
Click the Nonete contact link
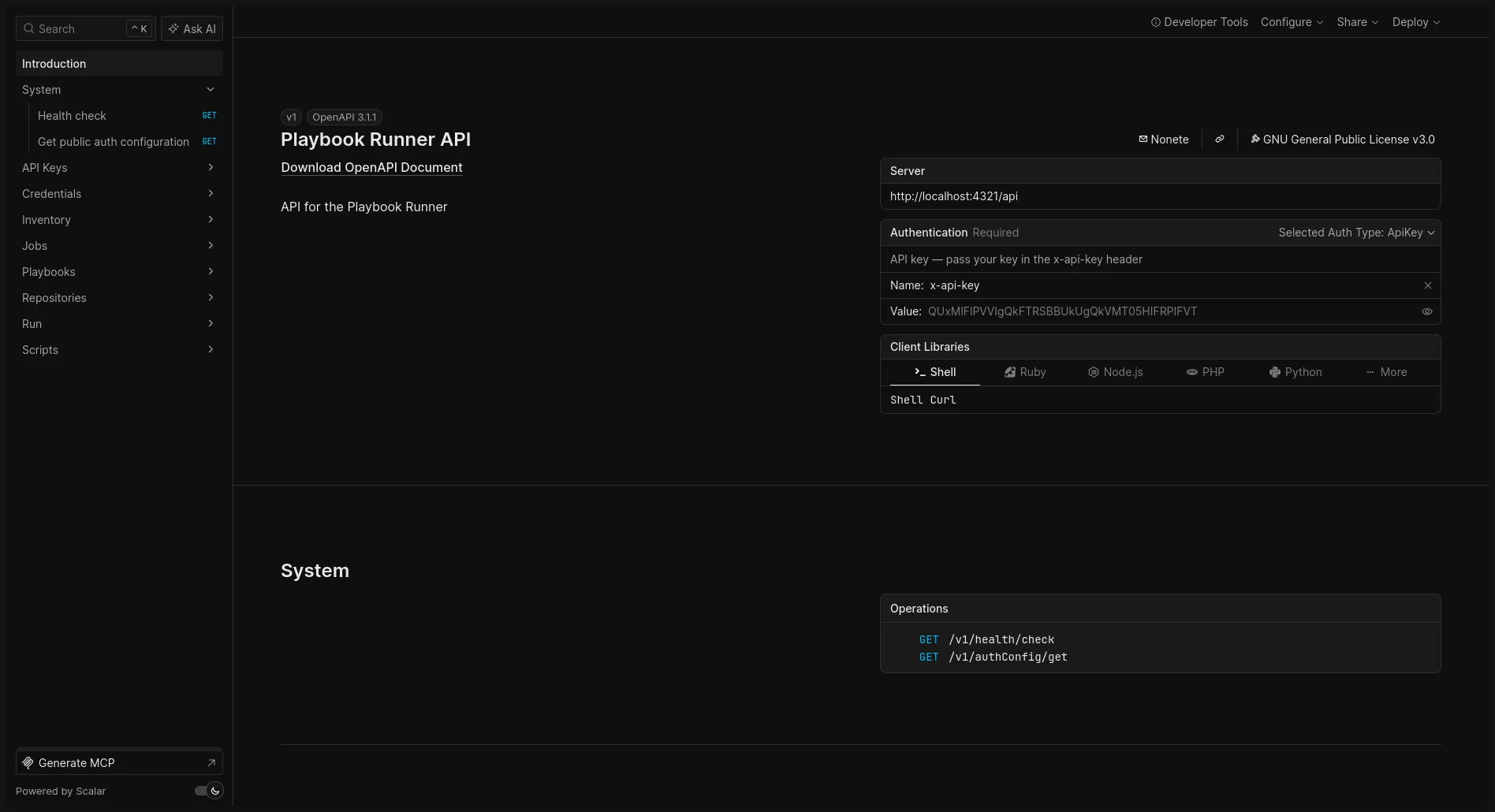tap(1164, 140)
